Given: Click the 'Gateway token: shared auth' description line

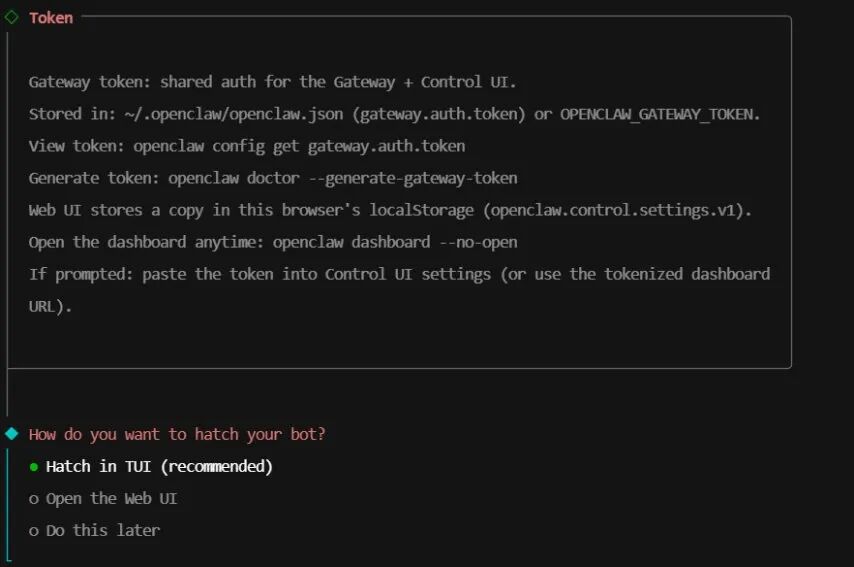Looking at the screenshot, I should point(272,82).
